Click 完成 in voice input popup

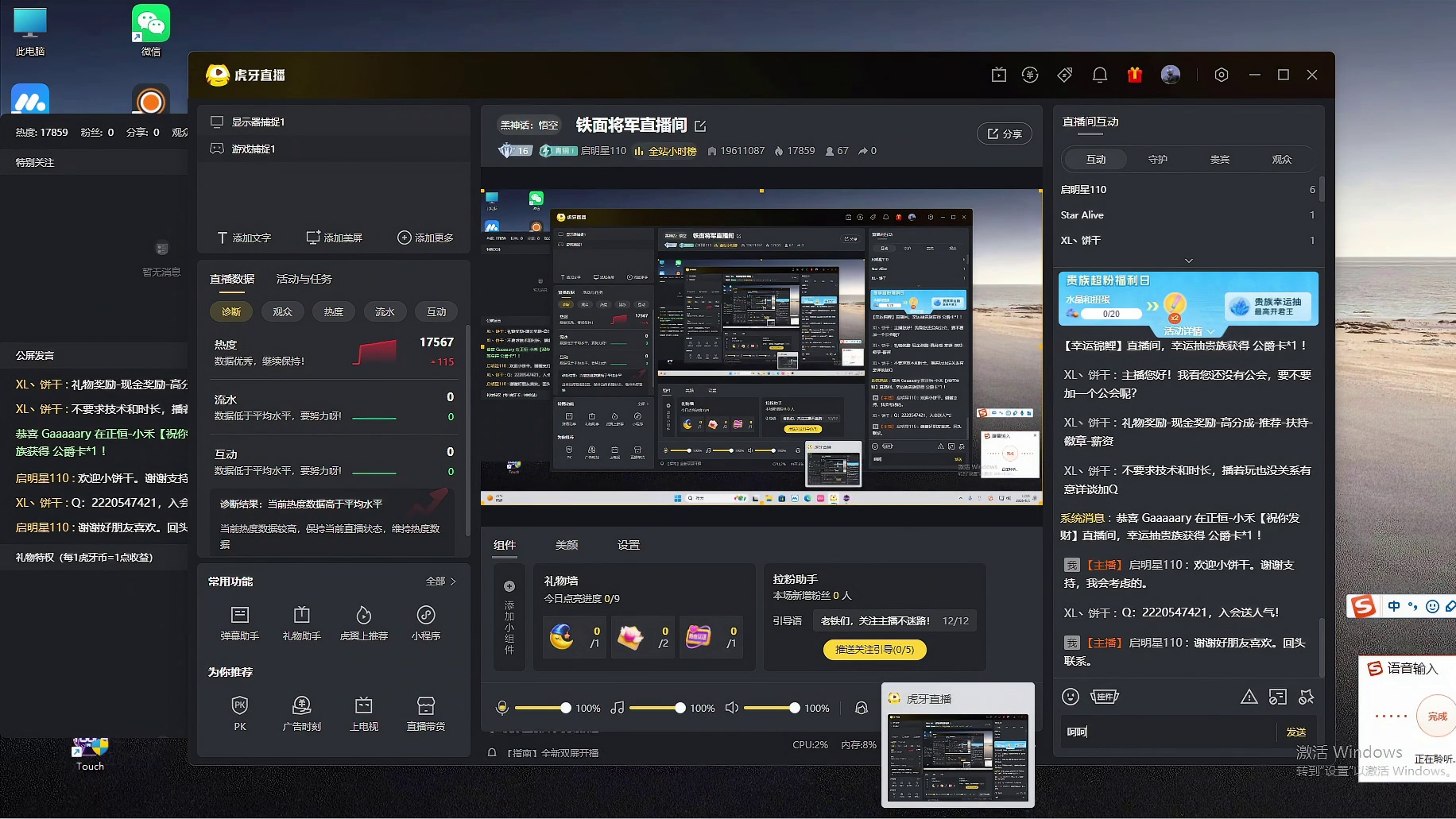pos(1437,717)
